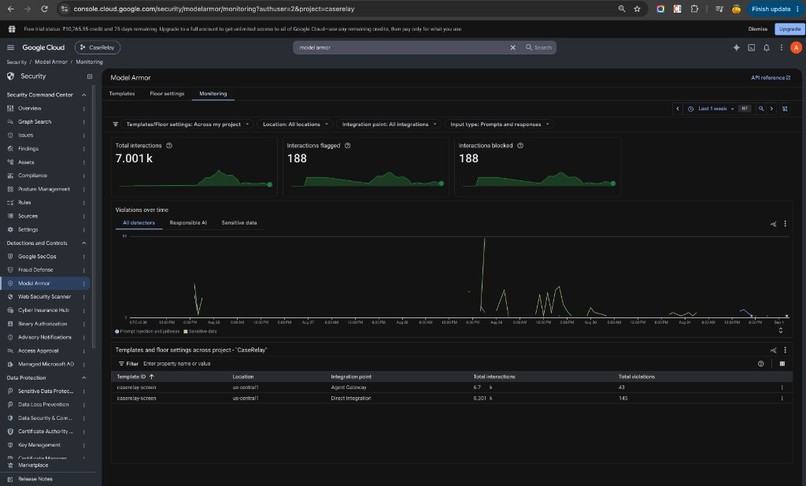Go to next time range arrow
This screenshot has height=486, width=806.
pos(772,109)
